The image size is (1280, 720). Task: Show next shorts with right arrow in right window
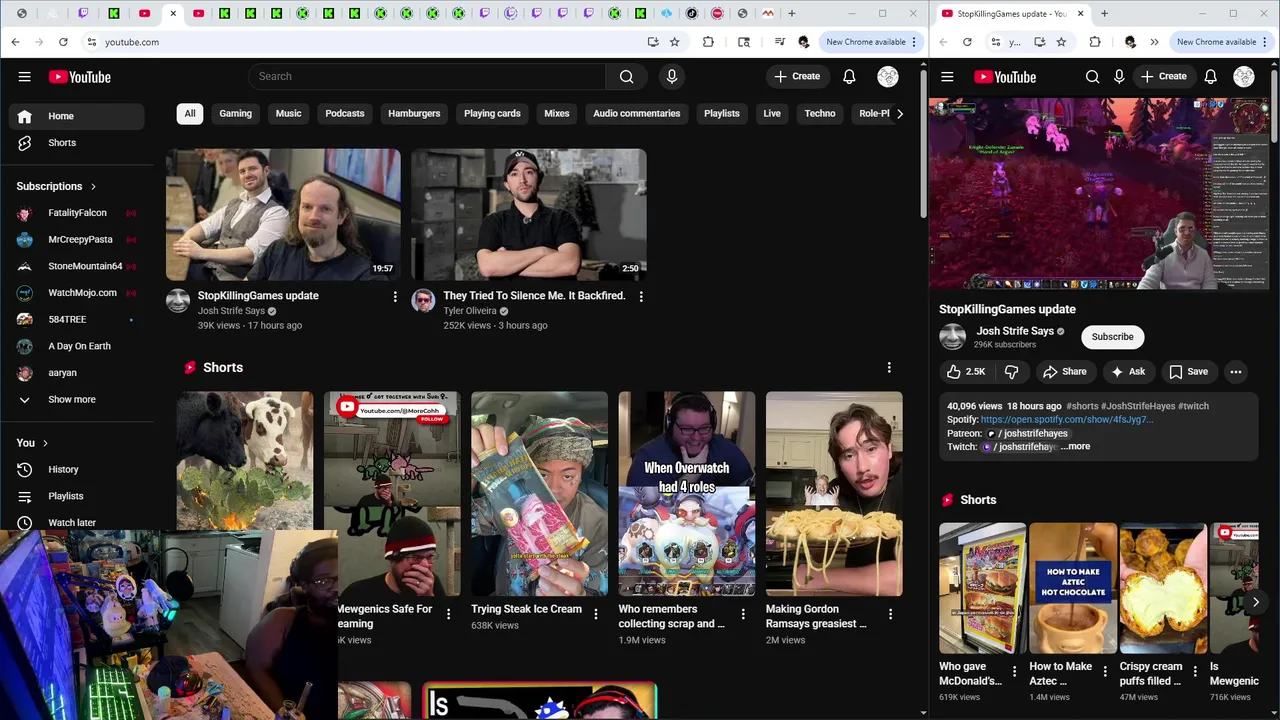click(x=1255, y=602)
